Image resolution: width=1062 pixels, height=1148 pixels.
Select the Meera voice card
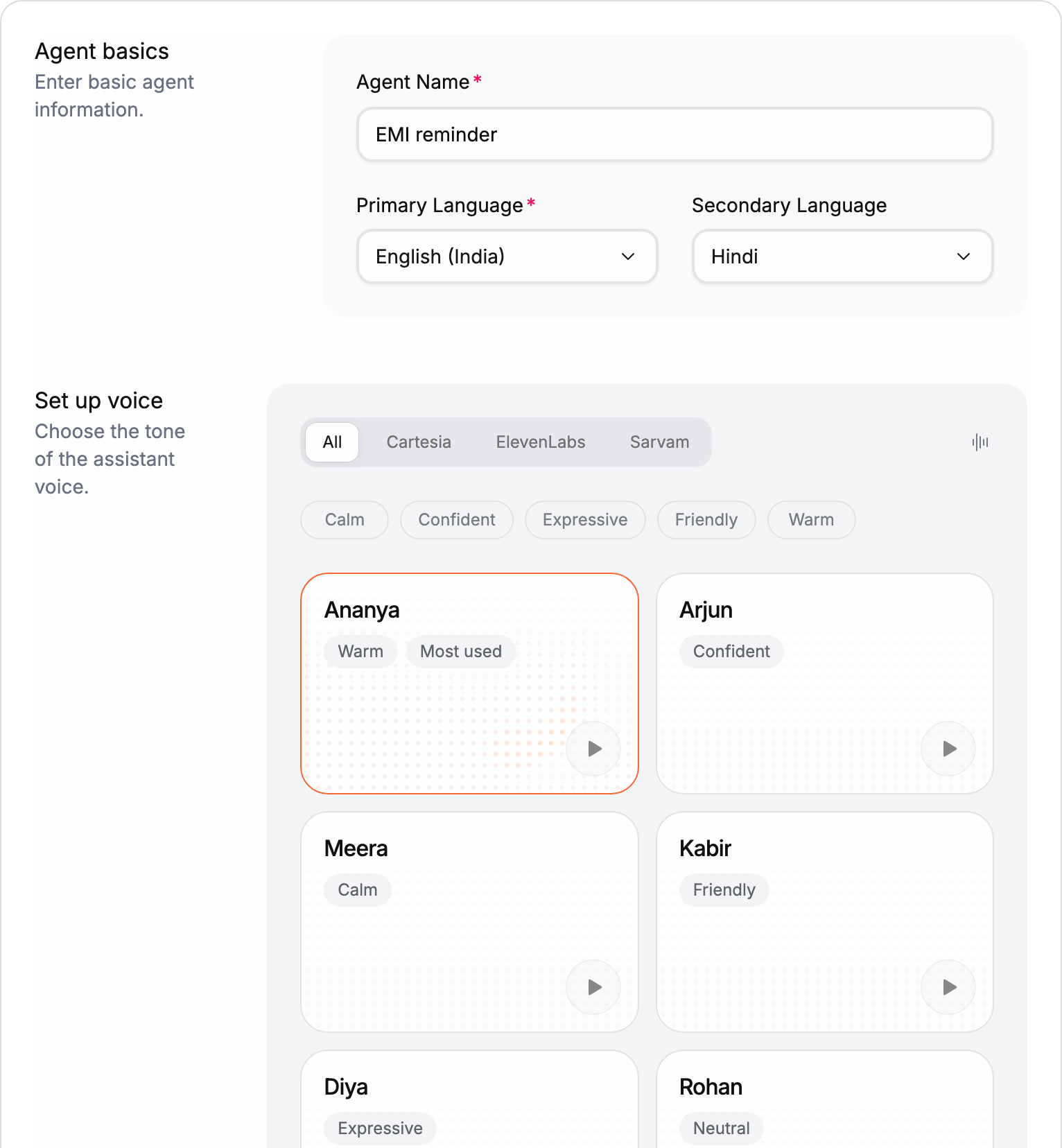[x=469, y=922]
